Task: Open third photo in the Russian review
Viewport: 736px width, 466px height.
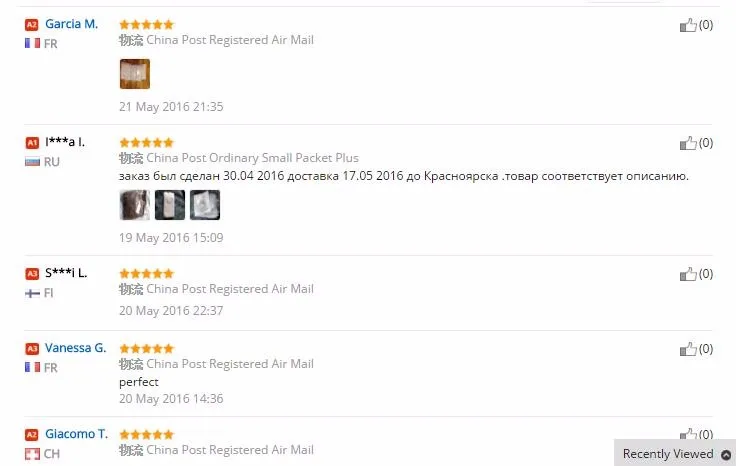Action: coord(205,205)
